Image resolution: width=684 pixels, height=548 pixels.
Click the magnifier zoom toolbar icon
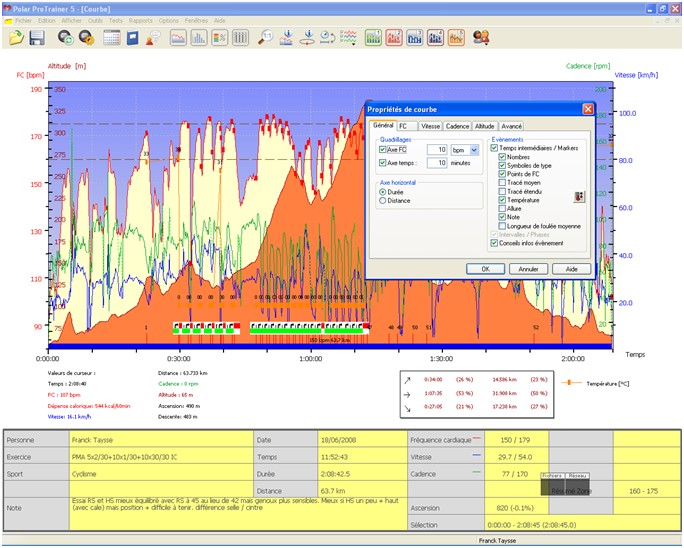pyautogui.click(x=266, y=38)
